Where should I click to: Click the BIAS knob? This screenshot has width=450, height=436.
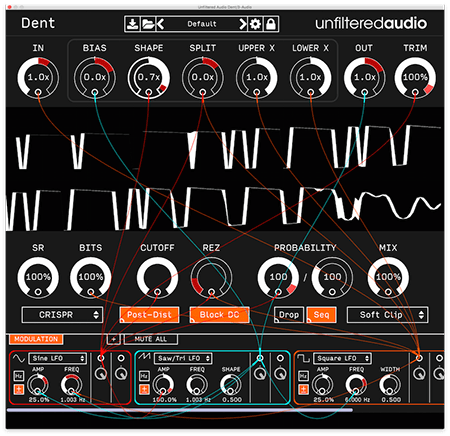click(x=95, y=77)
